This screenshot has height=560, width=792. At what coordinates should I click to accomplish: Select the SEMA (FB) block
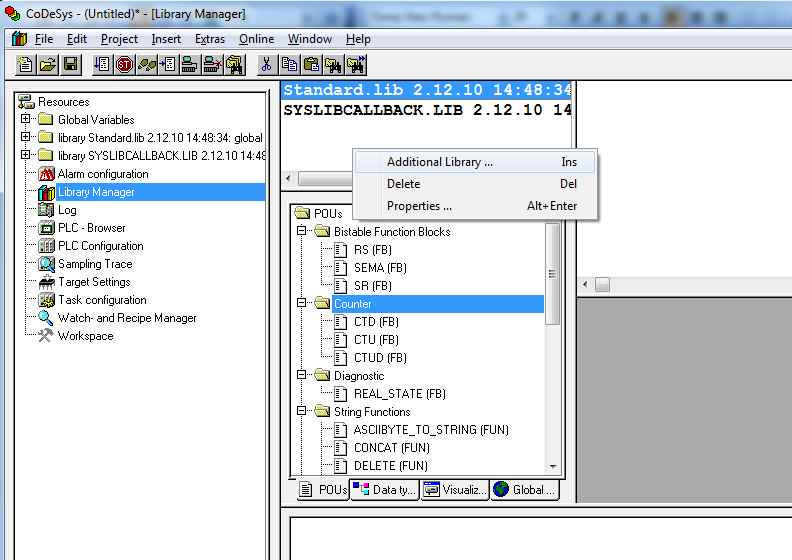(380, 268)
